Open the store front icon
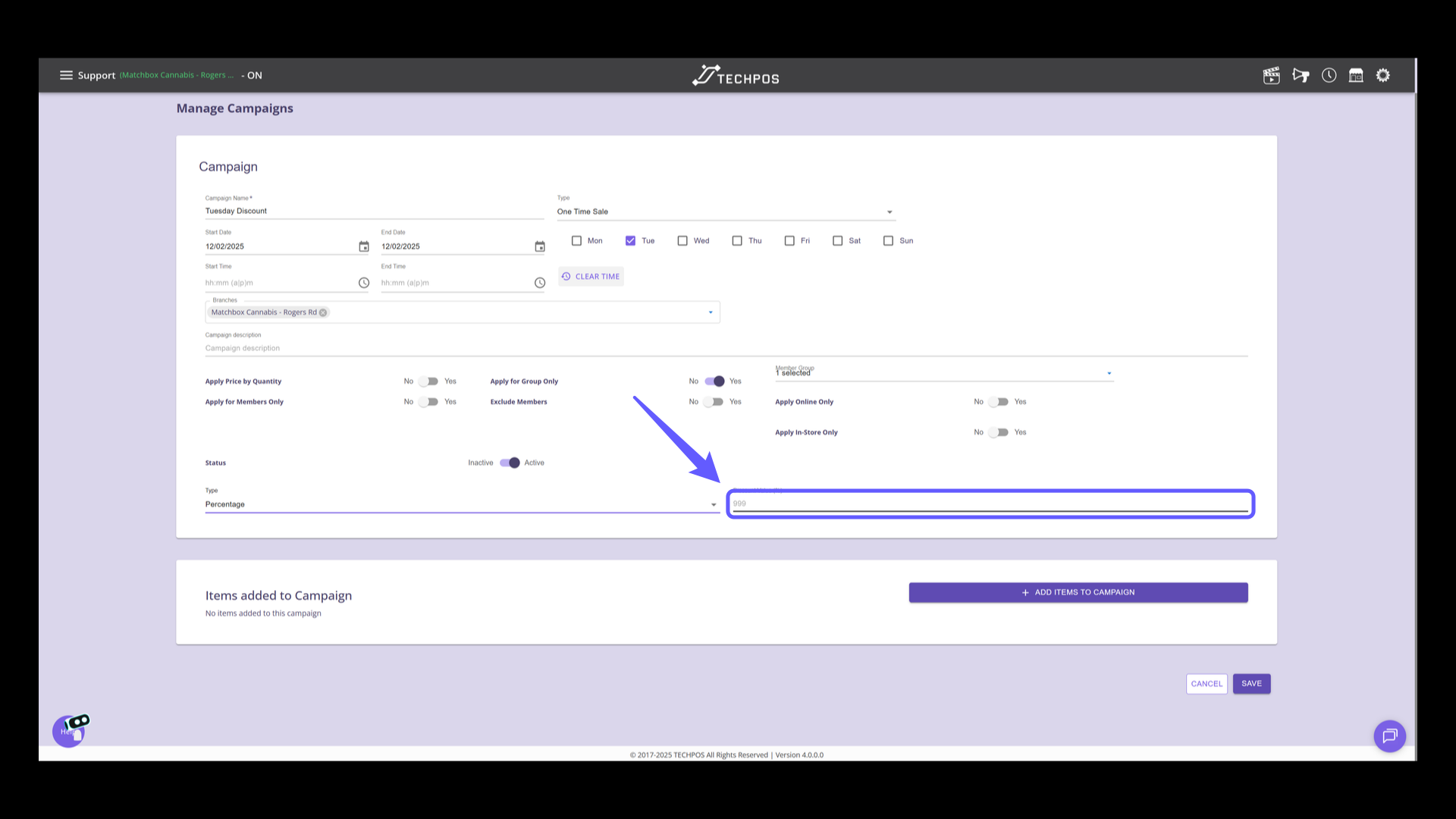Image resolution: width=1456 pixels, height=819 pixels. (x=1356, y=75)
